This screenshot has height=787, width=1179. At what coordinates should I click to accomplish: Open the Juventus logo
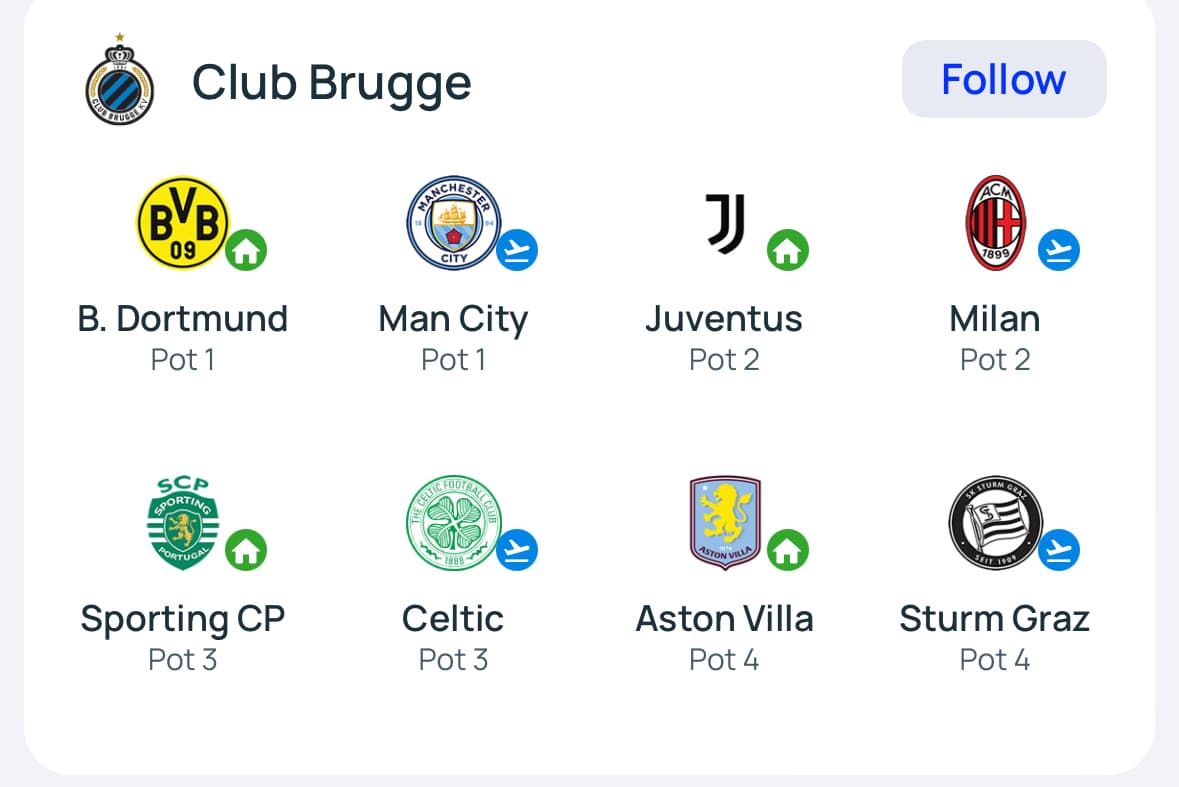[x=725, y=223]
